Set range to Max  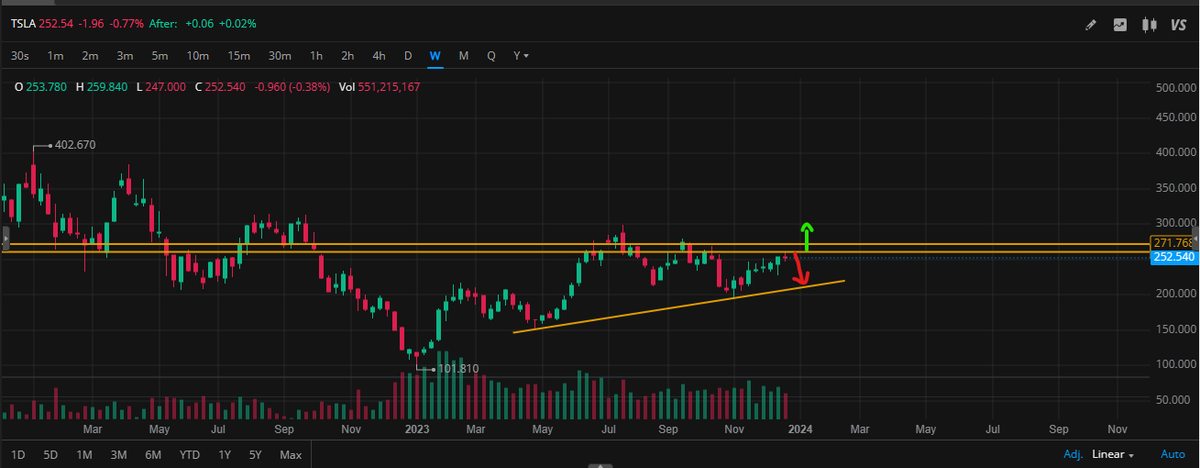click(x=291, y=455)
